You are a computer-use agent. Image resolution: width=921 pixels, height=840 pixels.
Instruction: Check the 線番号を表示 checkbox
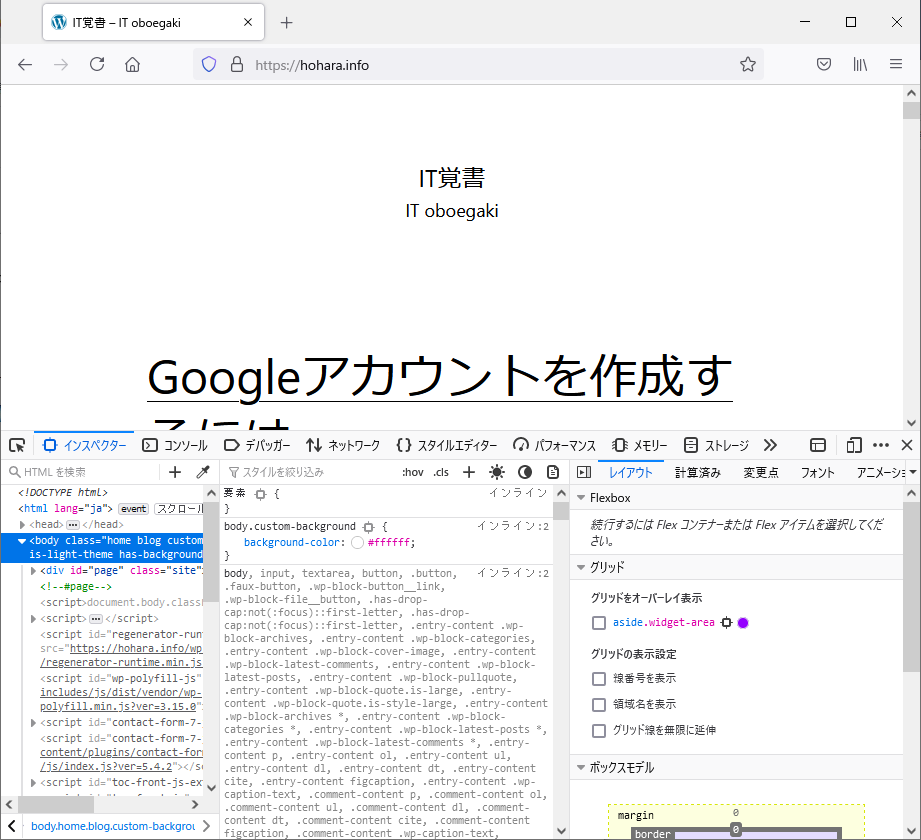pyautogui.click(x=599, y=679)
